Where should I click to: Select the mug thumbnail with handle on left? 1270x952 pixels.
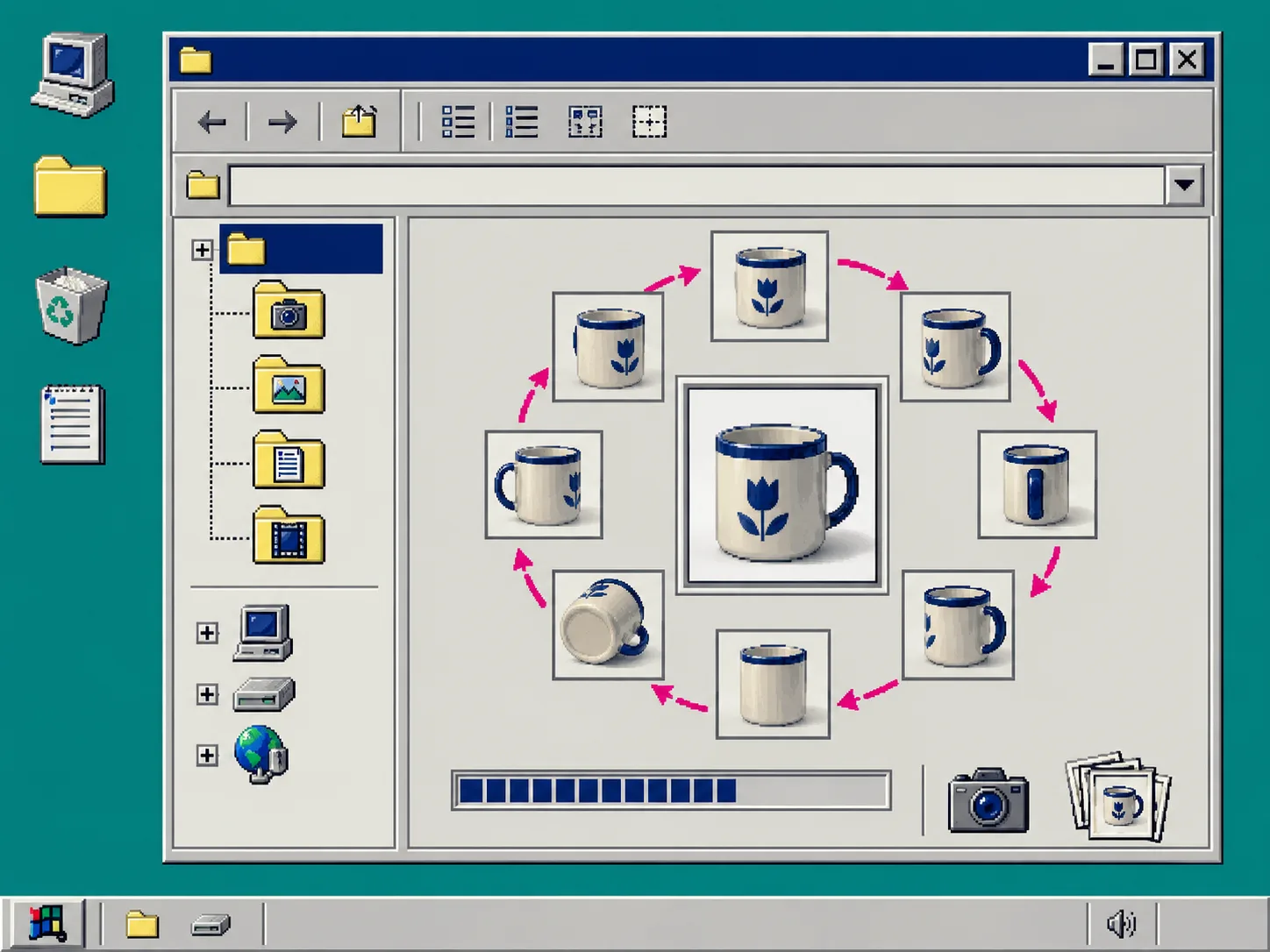click(x=544, y=484)
